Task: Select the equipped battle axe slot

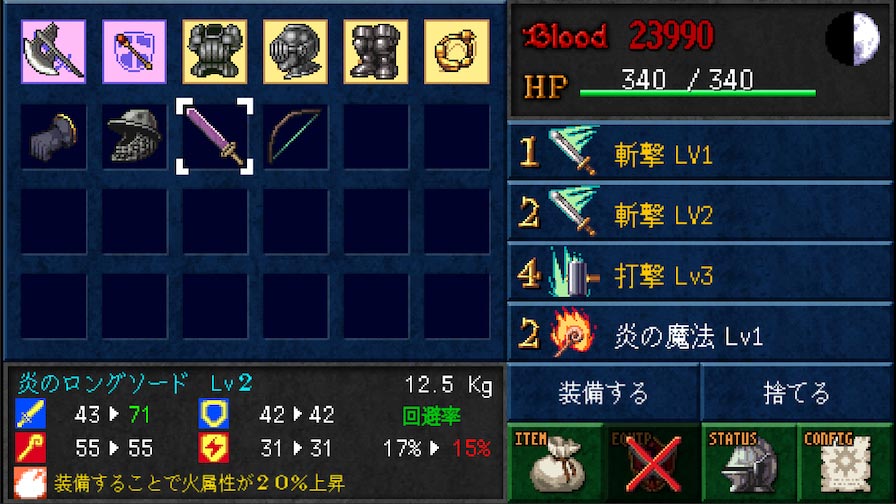Action: [54, 51]
